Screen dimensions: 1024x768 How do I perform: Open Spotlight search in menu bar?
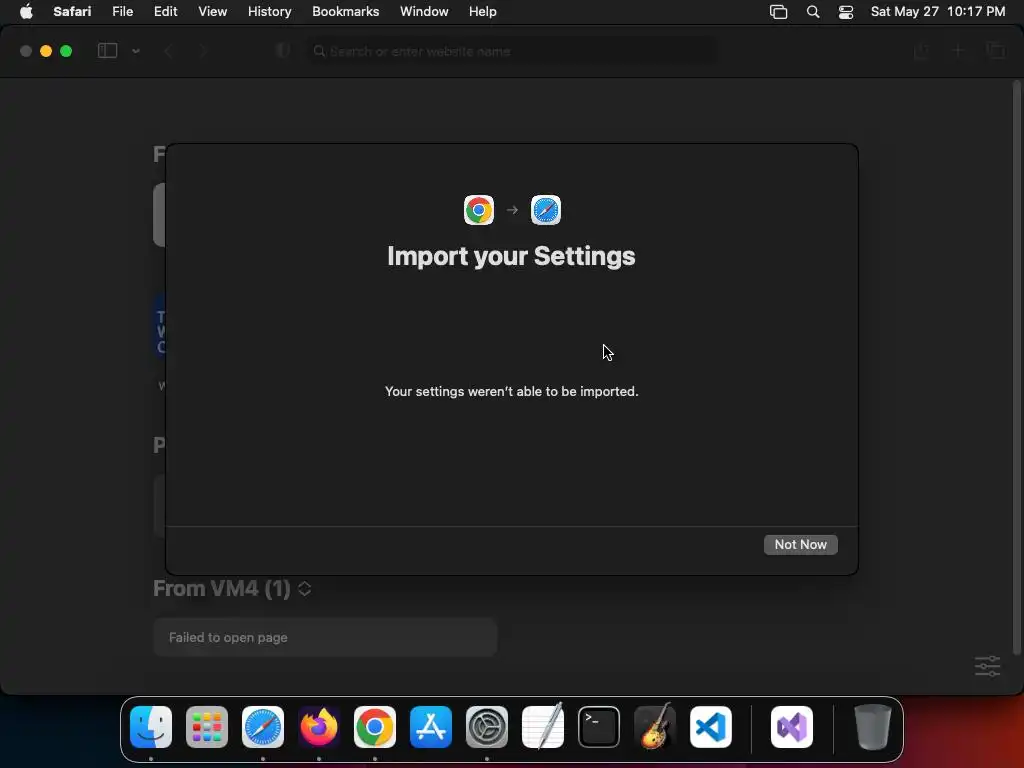point(813,12)
